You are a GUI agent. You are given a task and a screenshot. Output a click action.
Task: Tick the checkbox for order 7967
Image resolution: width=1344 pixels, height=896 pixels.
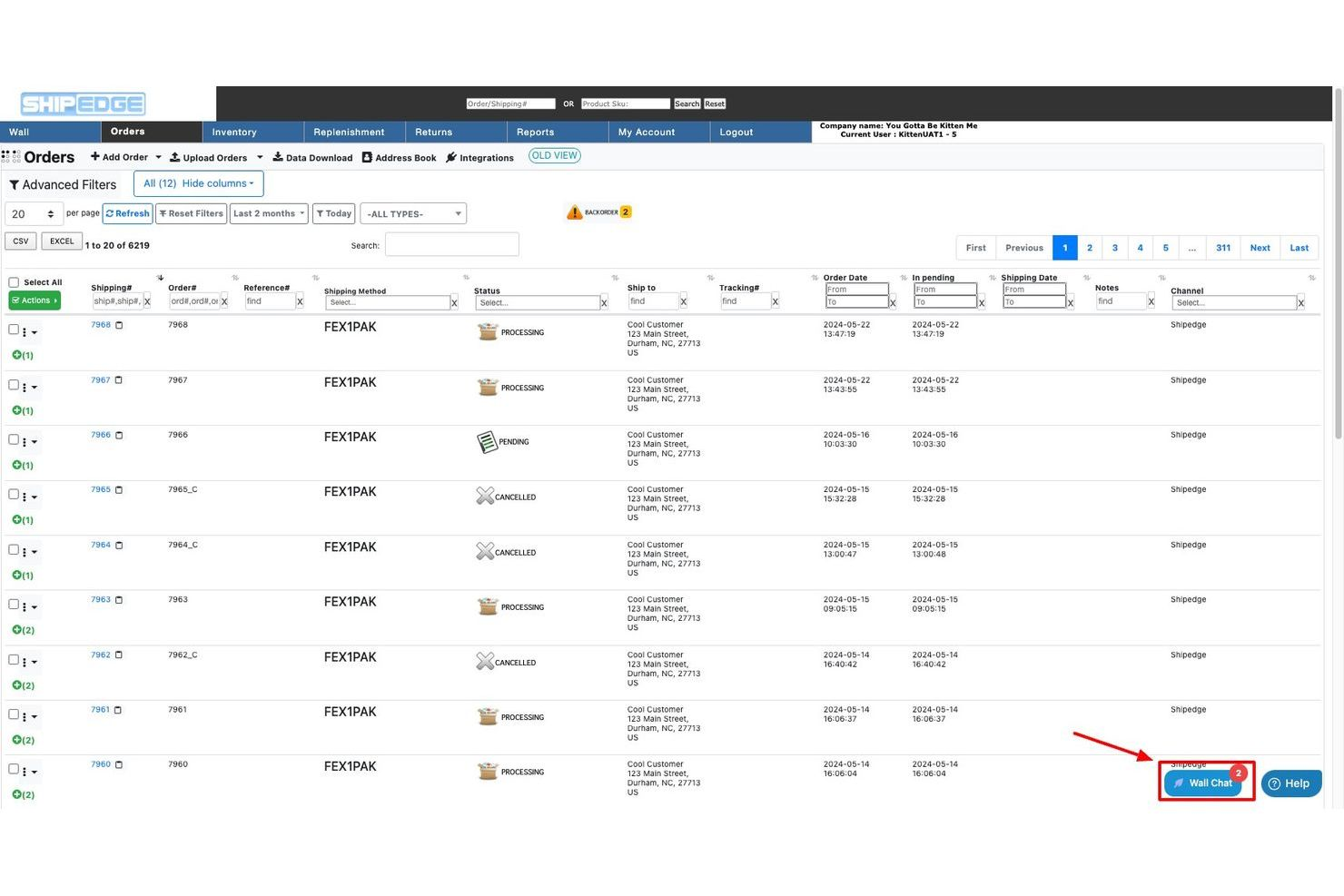[x=14, y=385]
